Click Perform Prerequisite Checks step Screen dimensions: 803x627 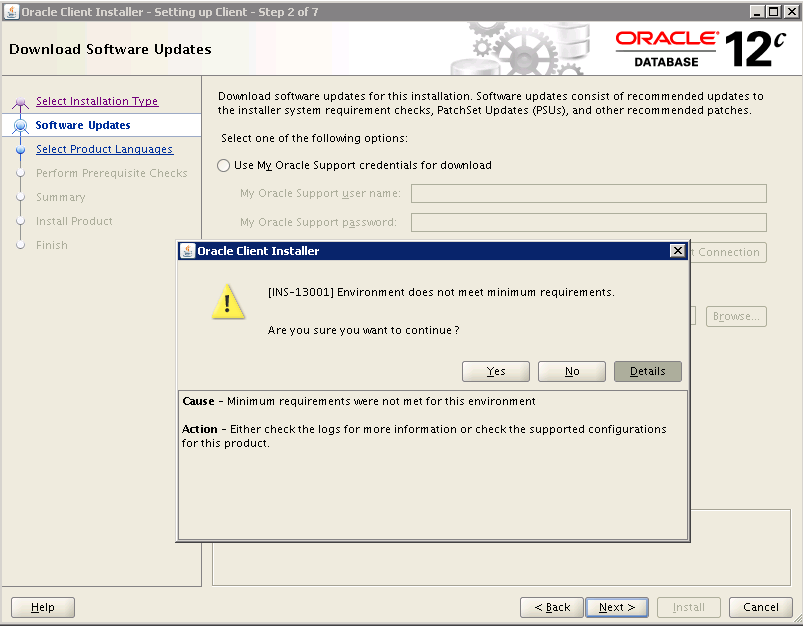click(x=112, y=173)
